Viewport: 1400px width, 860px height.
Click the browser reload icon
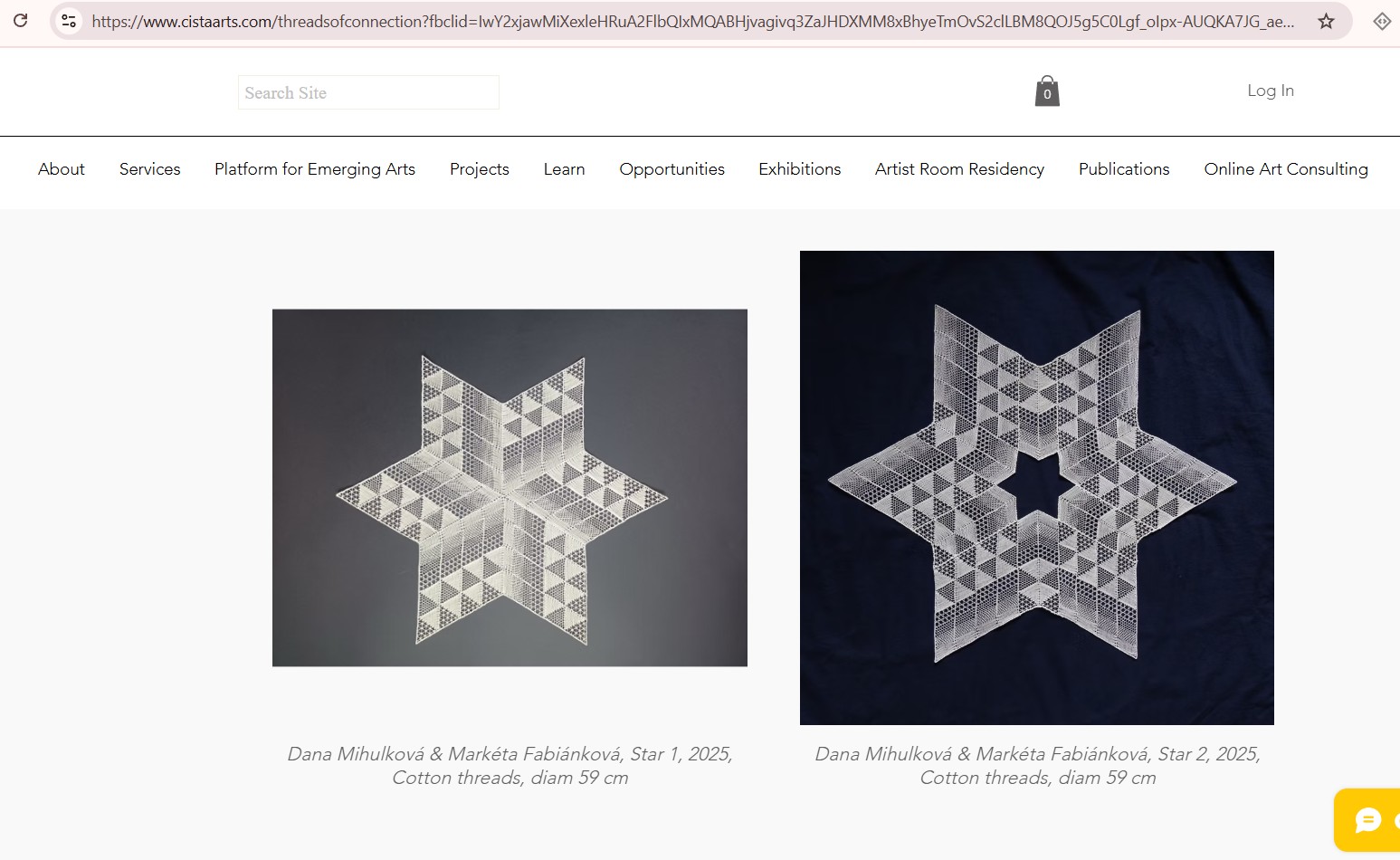tap(20, 20)
